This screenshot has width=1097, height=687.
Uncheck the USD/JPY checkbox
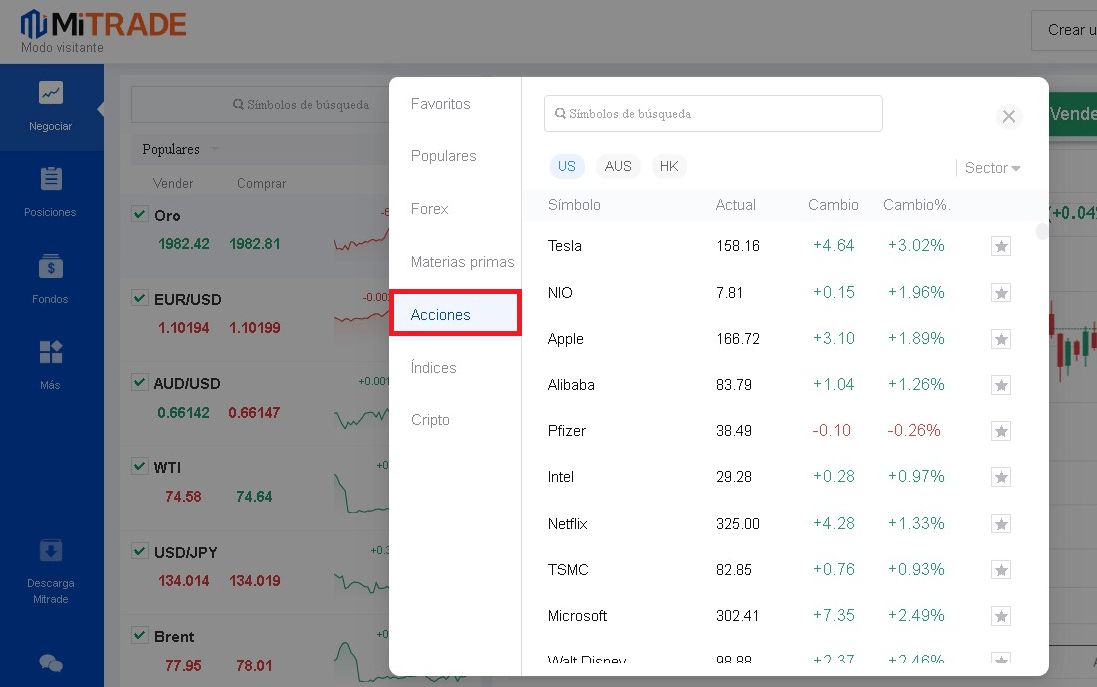coord(139,551)
